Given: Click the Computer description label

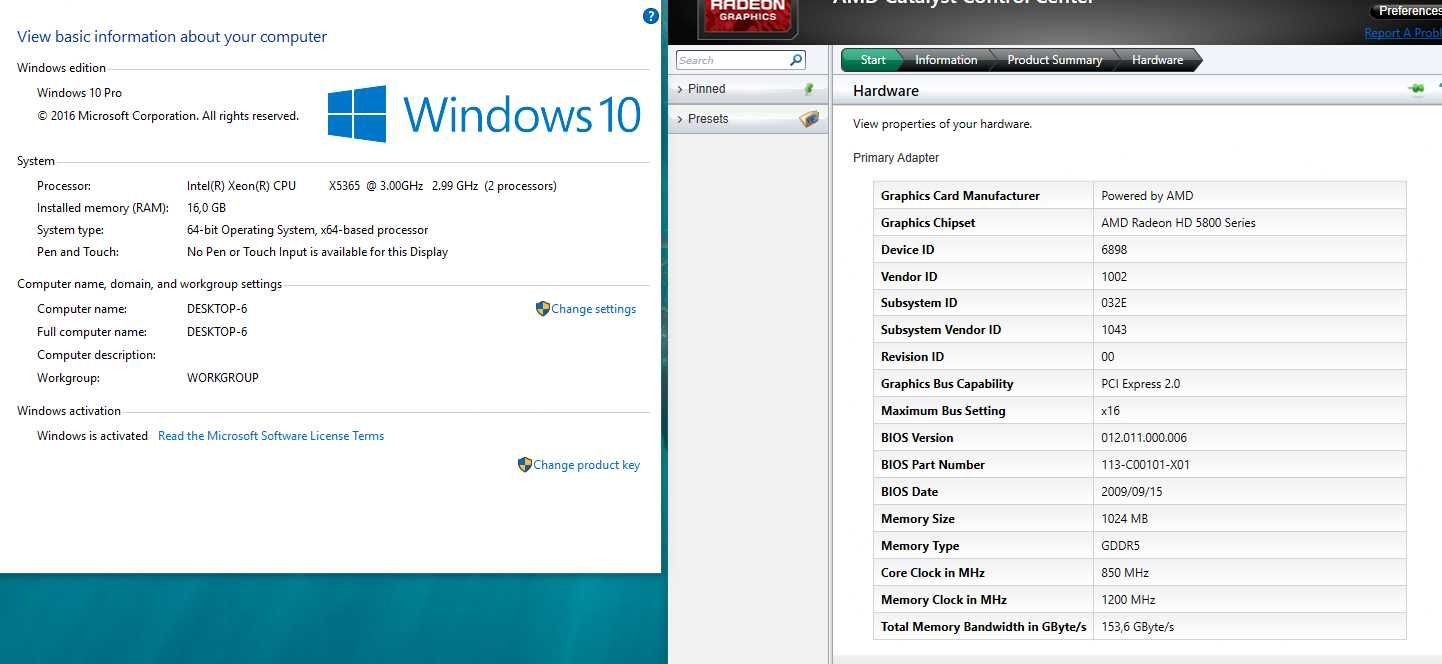Looking at the screenshot, I should pos(96,355).
